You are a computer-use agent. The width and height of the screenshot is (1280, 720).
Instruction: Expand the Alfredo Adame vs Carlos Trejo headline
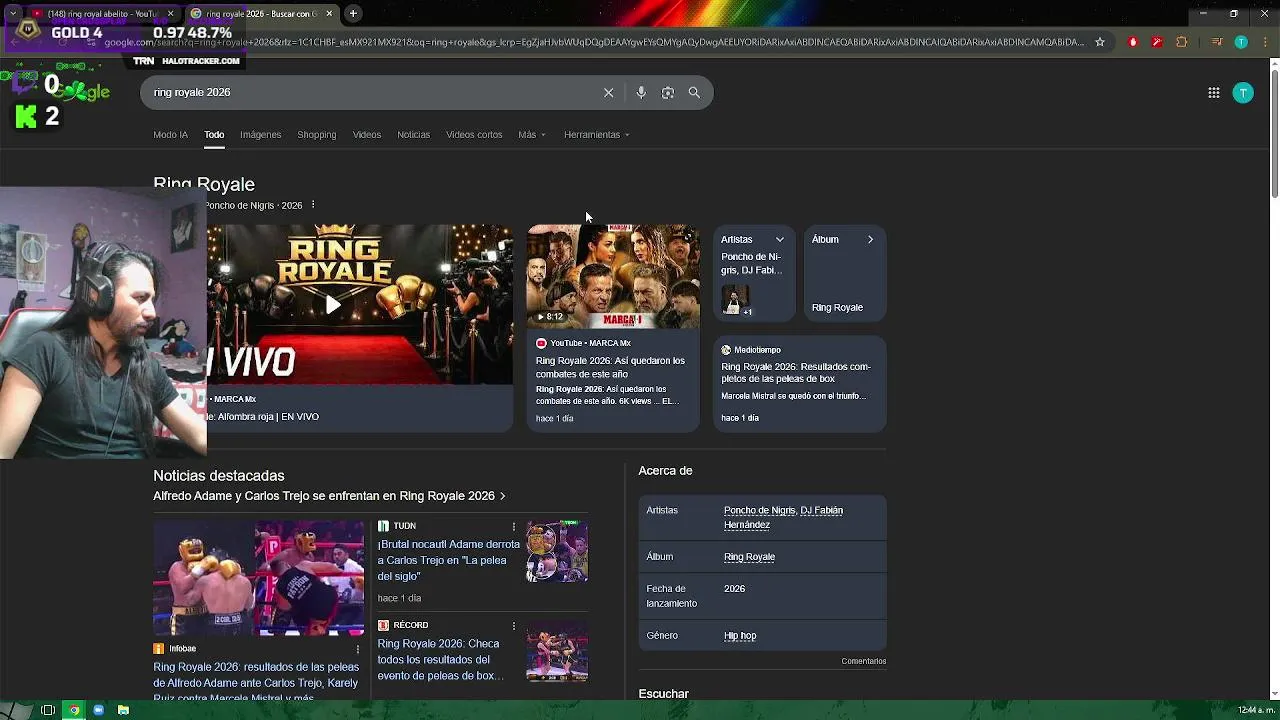pos(329,496)
